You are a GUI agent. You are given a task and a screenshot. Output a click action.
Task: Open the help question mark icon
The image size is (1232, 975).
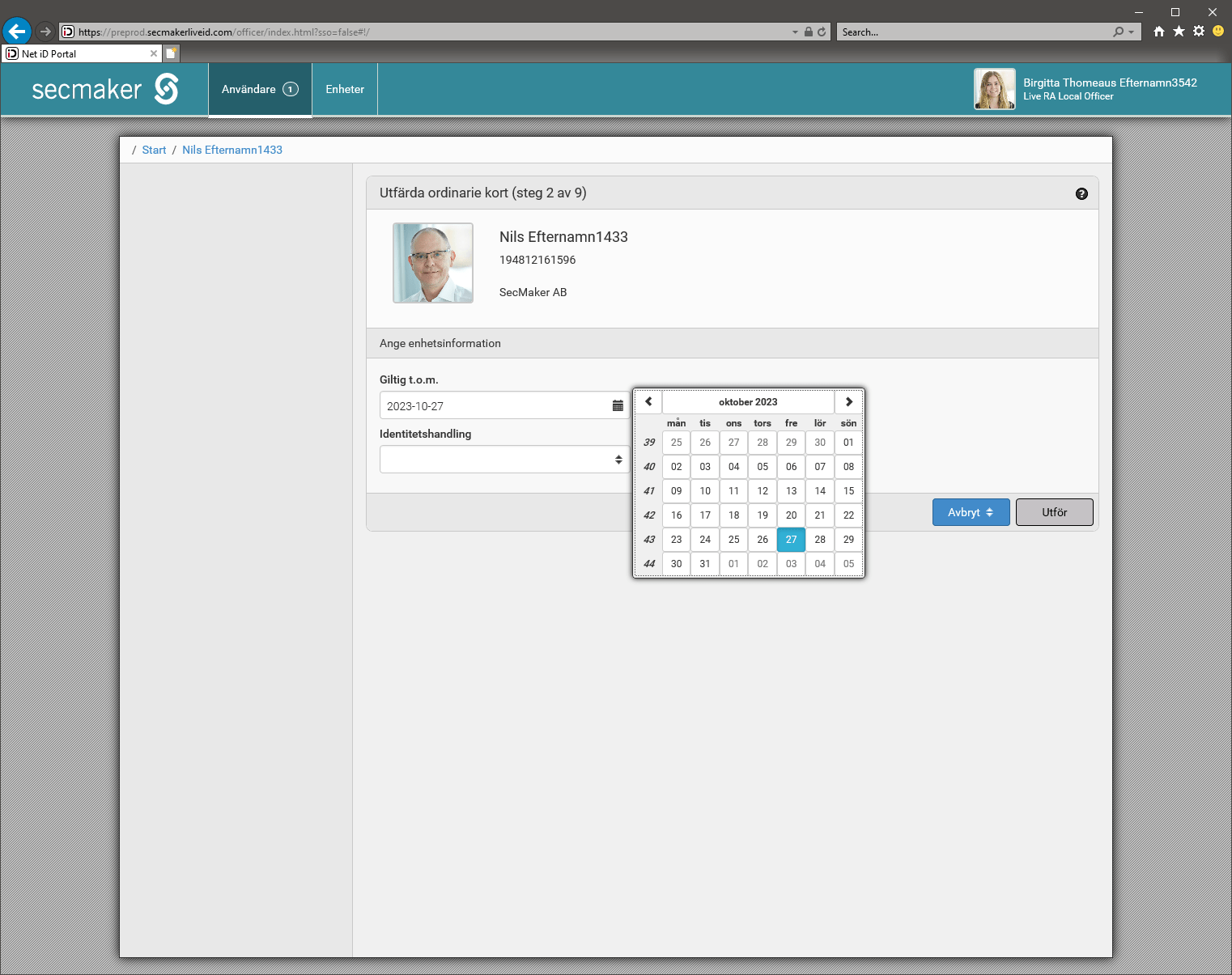[1081, 193]
